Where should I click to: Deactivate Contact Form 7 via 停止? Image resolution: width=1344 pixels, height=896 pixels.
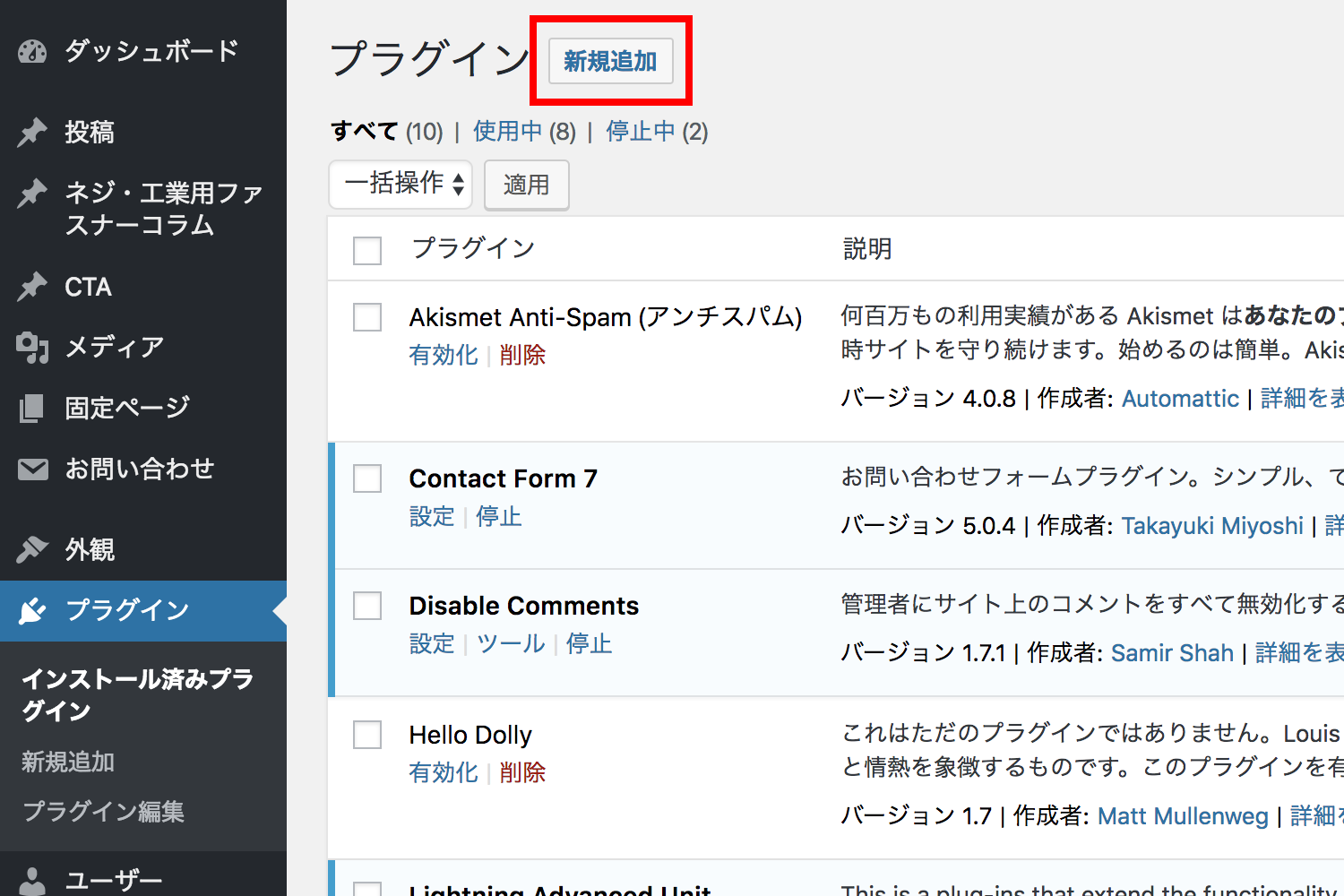(x=499, y=517)
